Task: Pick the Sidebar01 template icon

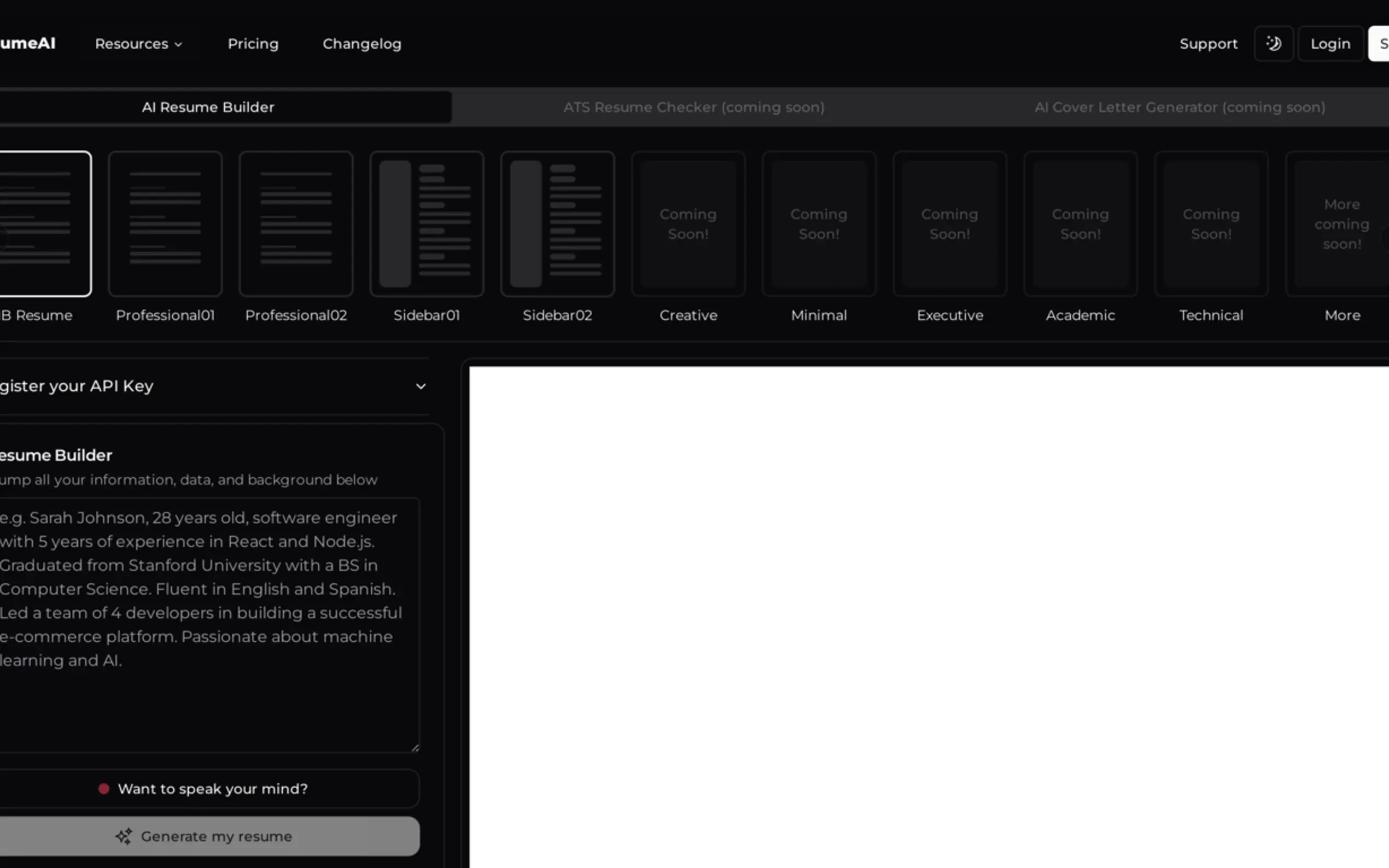Action: (x=427, y=224)
